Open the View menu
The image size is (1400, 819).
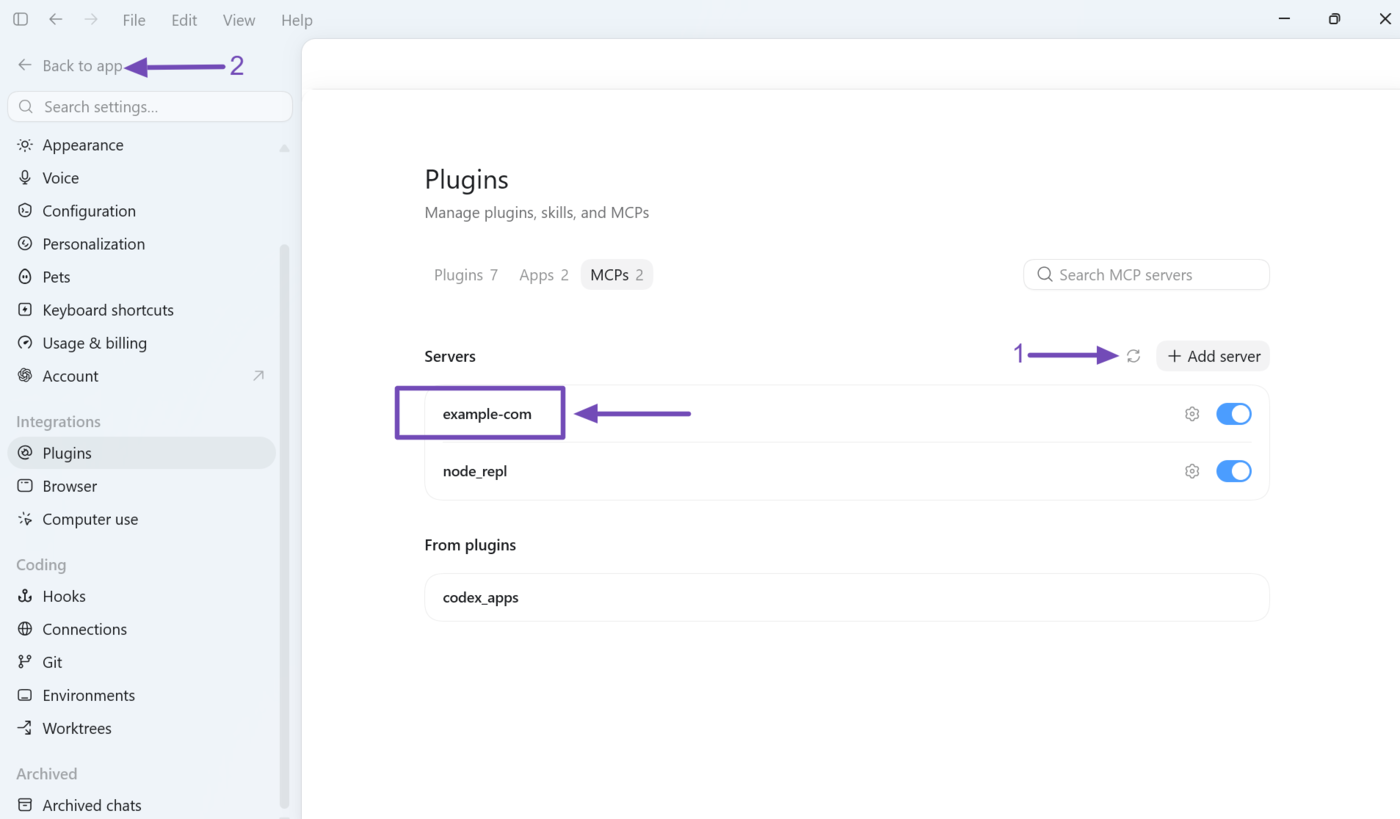tap(239, 20)
